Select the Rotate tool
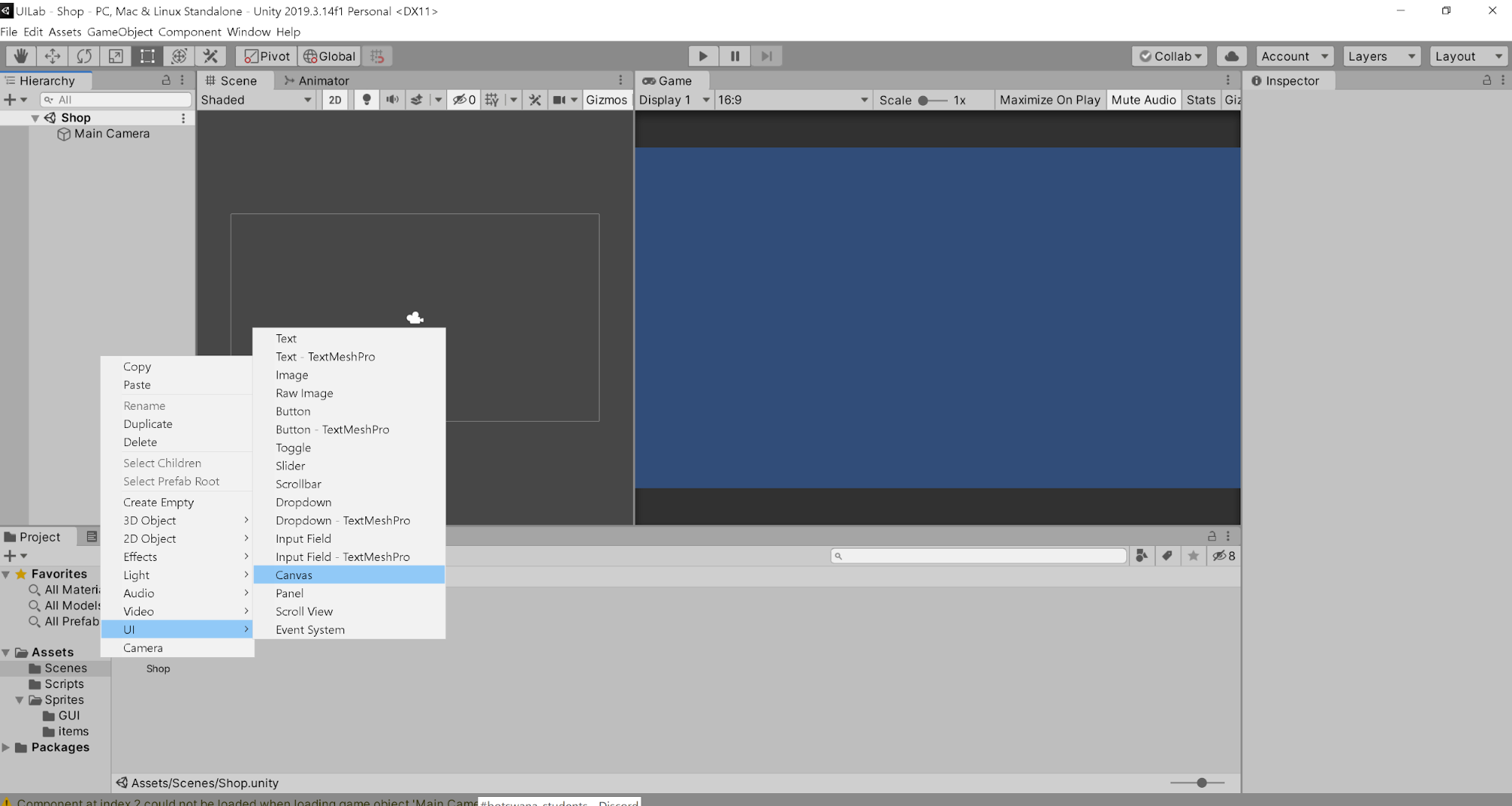This screenshot has height=806, width=1512. pos(84,56)
